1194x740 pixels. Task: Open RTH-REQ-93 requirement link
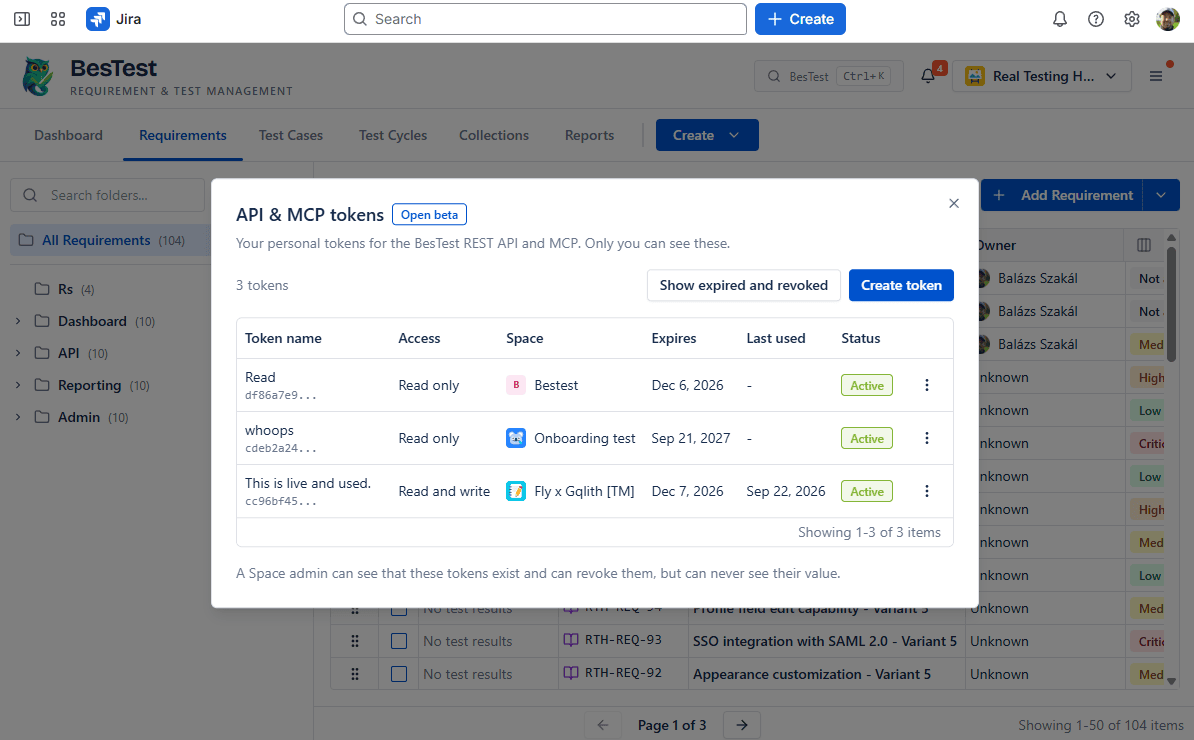coord(623,640)
